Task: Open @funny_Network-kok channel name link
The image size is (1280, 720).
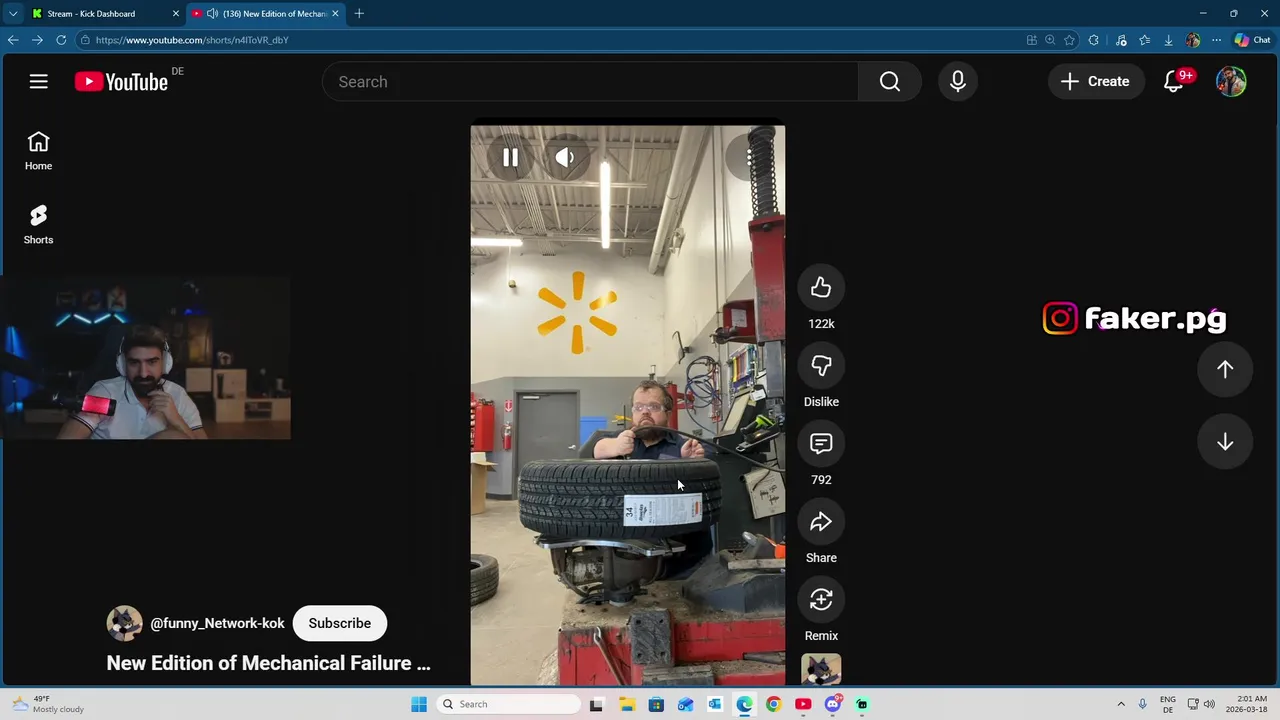Action: pos(217,623)
